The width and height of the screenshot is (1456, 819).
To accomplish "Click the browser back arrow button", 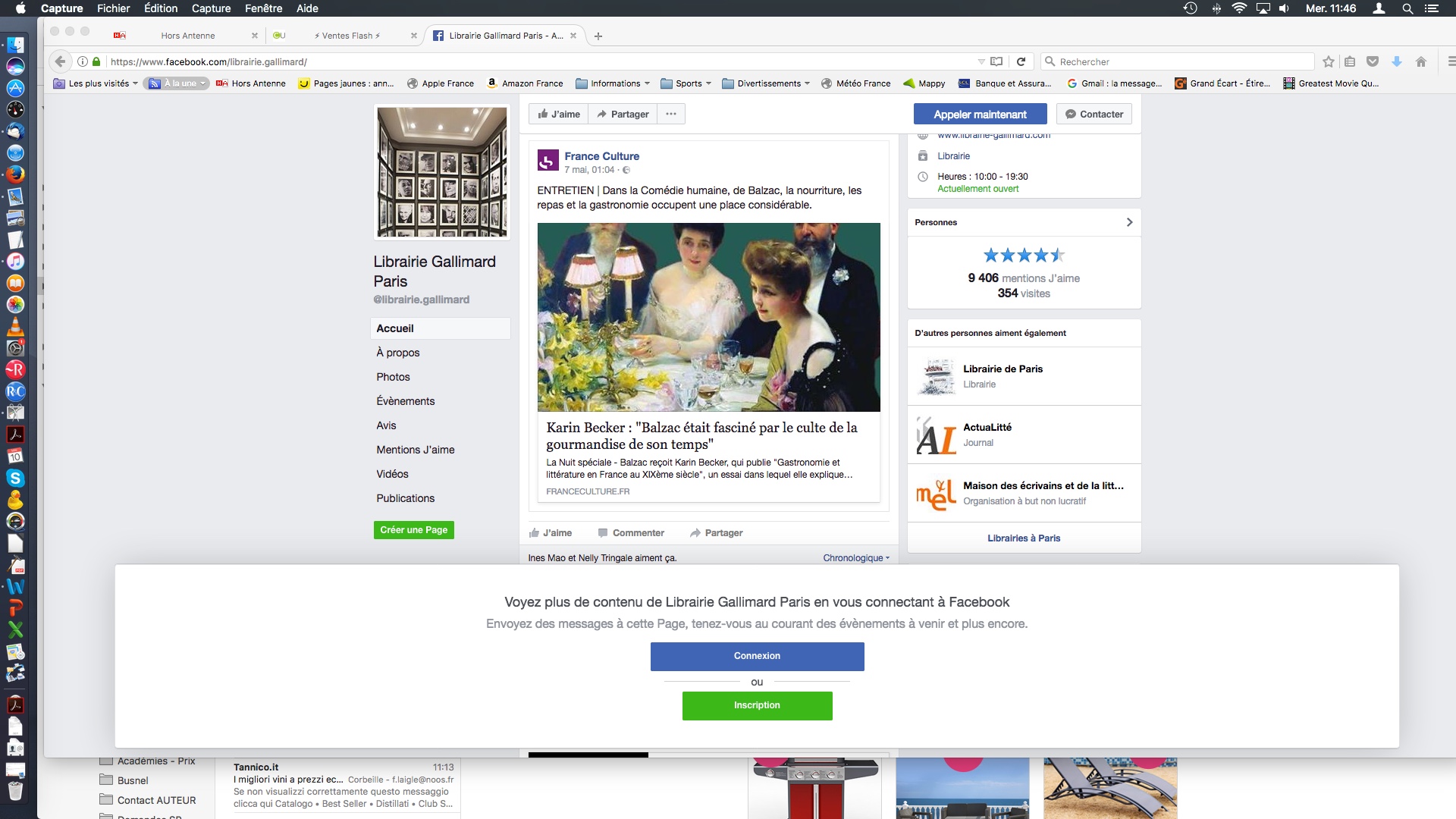I will pos(60,61).
